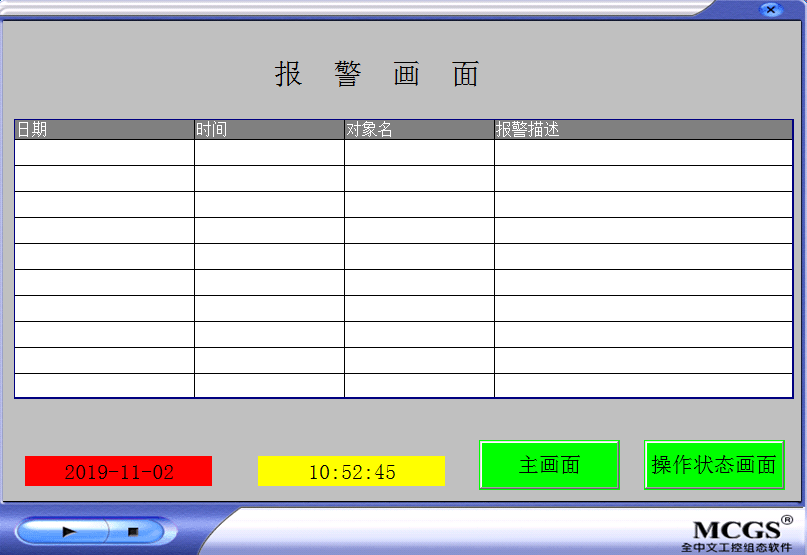Select the 日期 column header
The width and height of the screenshot is (807, 555).
pos(104,130)
